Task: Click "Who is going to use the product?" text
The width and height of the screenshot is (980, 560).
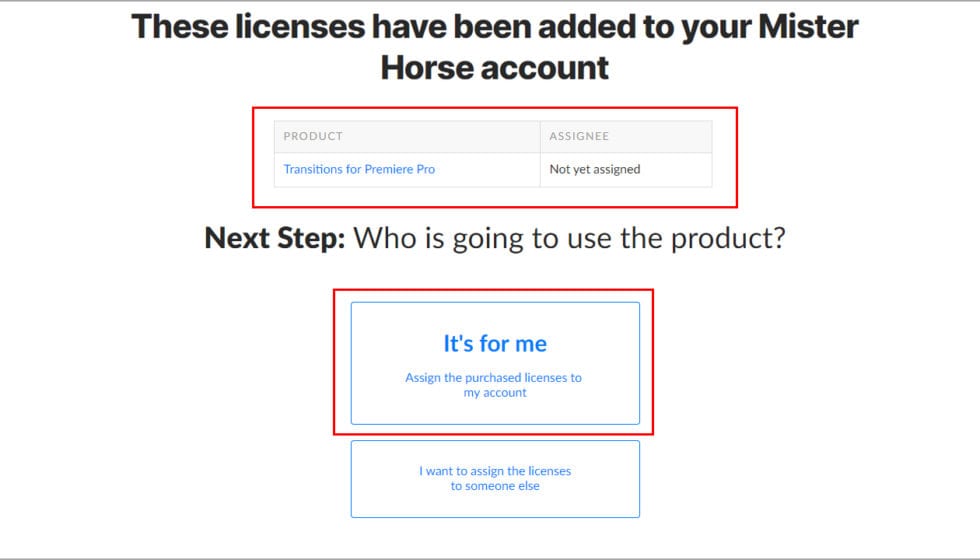Action: [x=570, y=239]
